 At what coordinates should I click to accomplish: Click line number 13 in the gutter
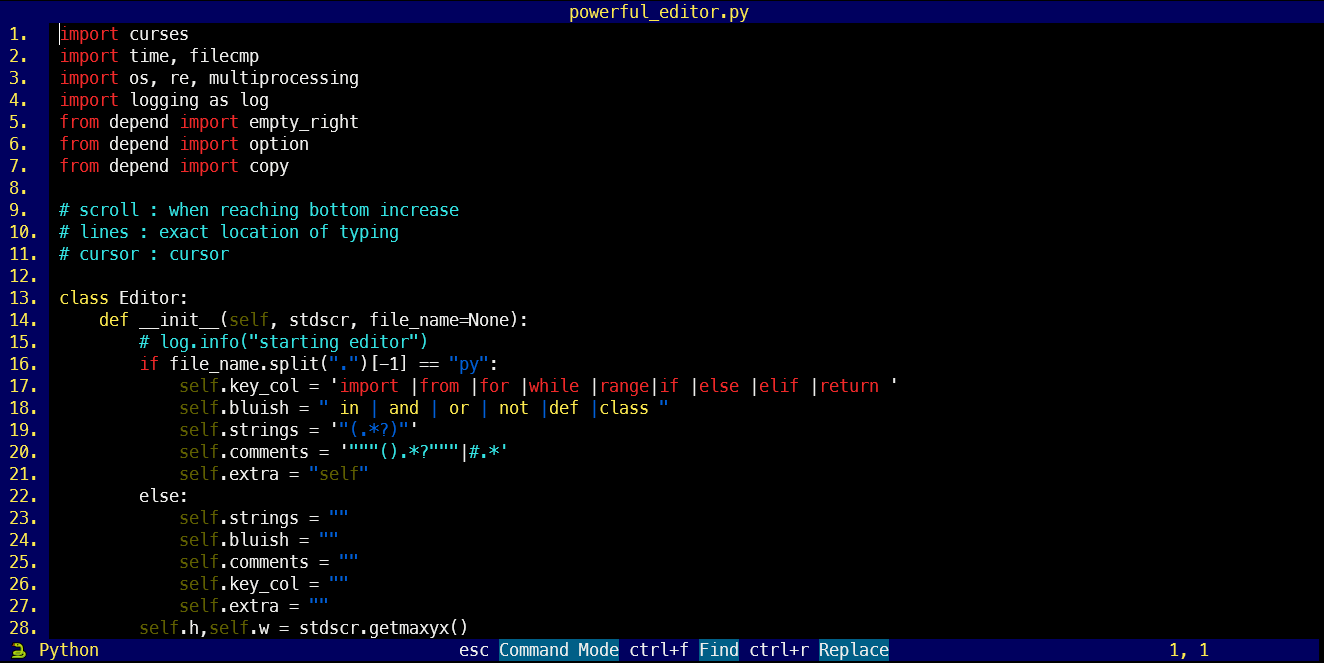(24, 298)
